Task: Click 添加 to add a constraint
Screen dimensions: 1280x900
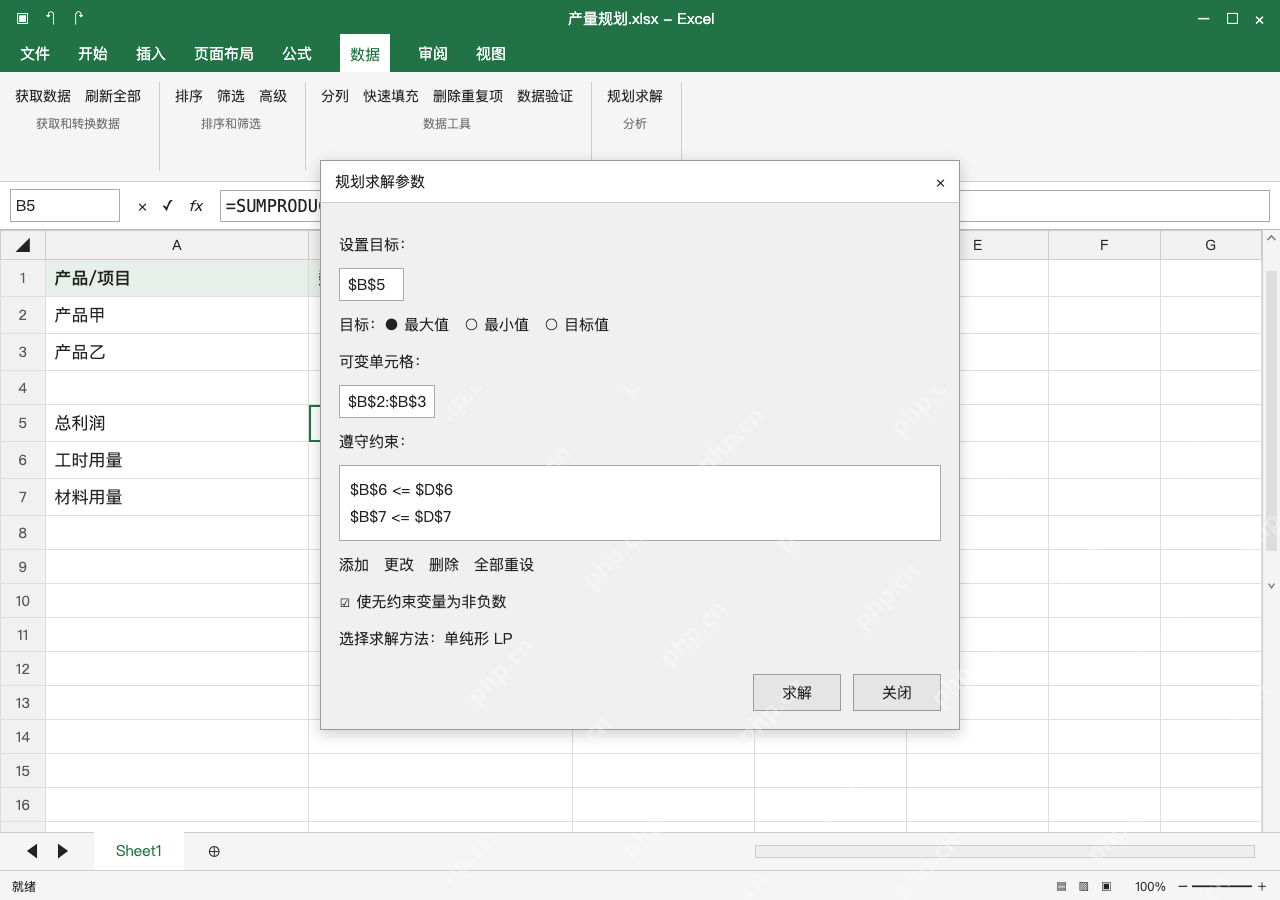Action: tap(354, 565)
